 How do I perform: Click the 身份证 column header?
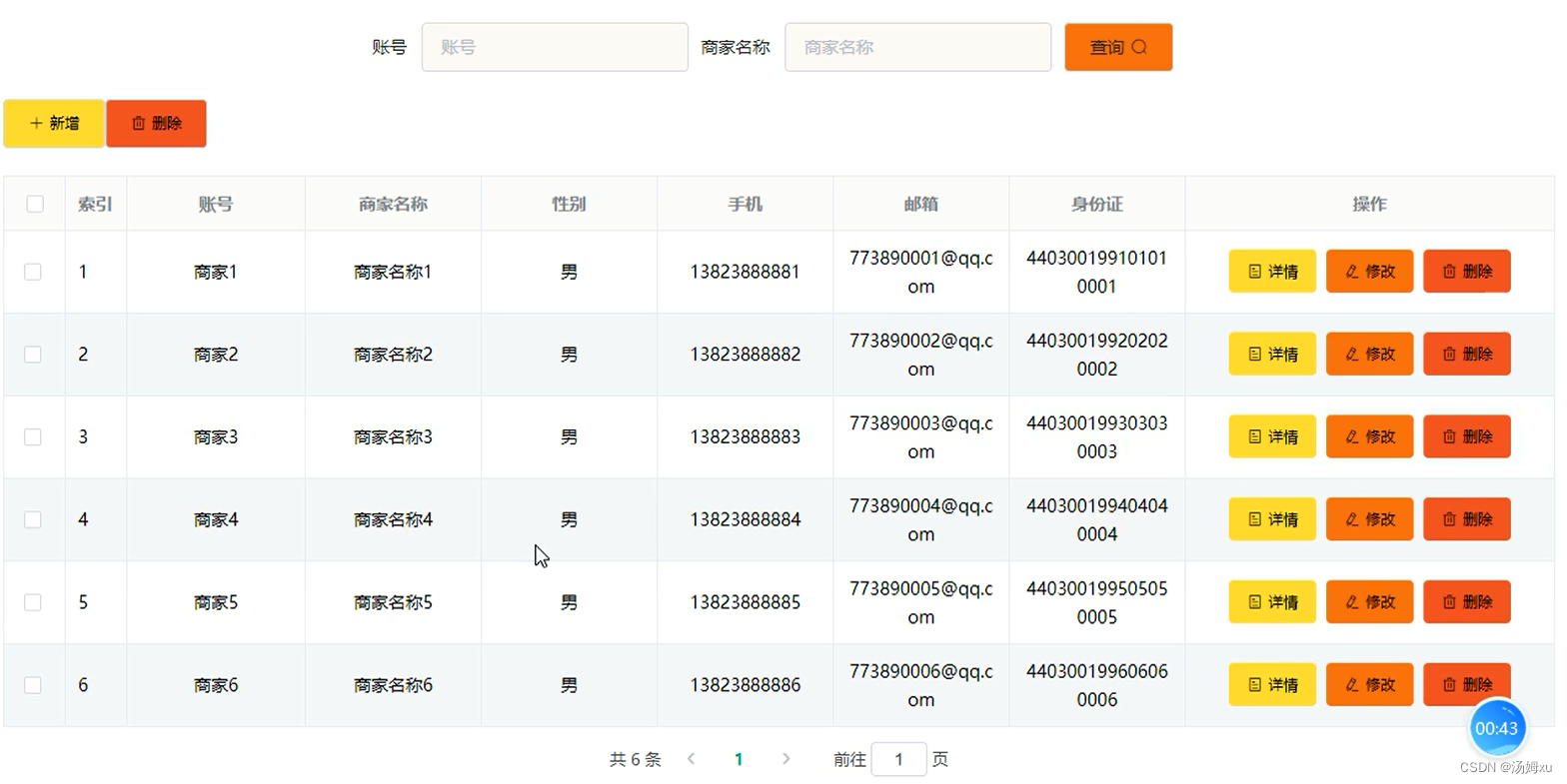[1096, 204]
